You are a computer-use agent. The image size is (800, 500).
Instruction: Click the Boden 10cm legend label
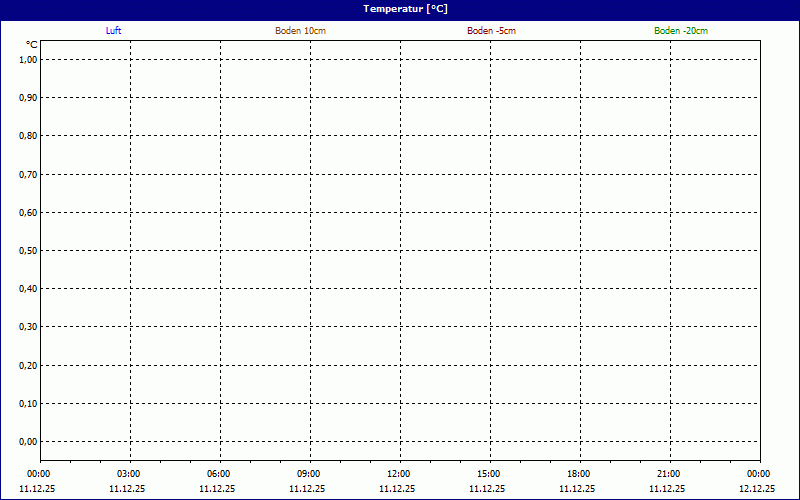point(301,31)
